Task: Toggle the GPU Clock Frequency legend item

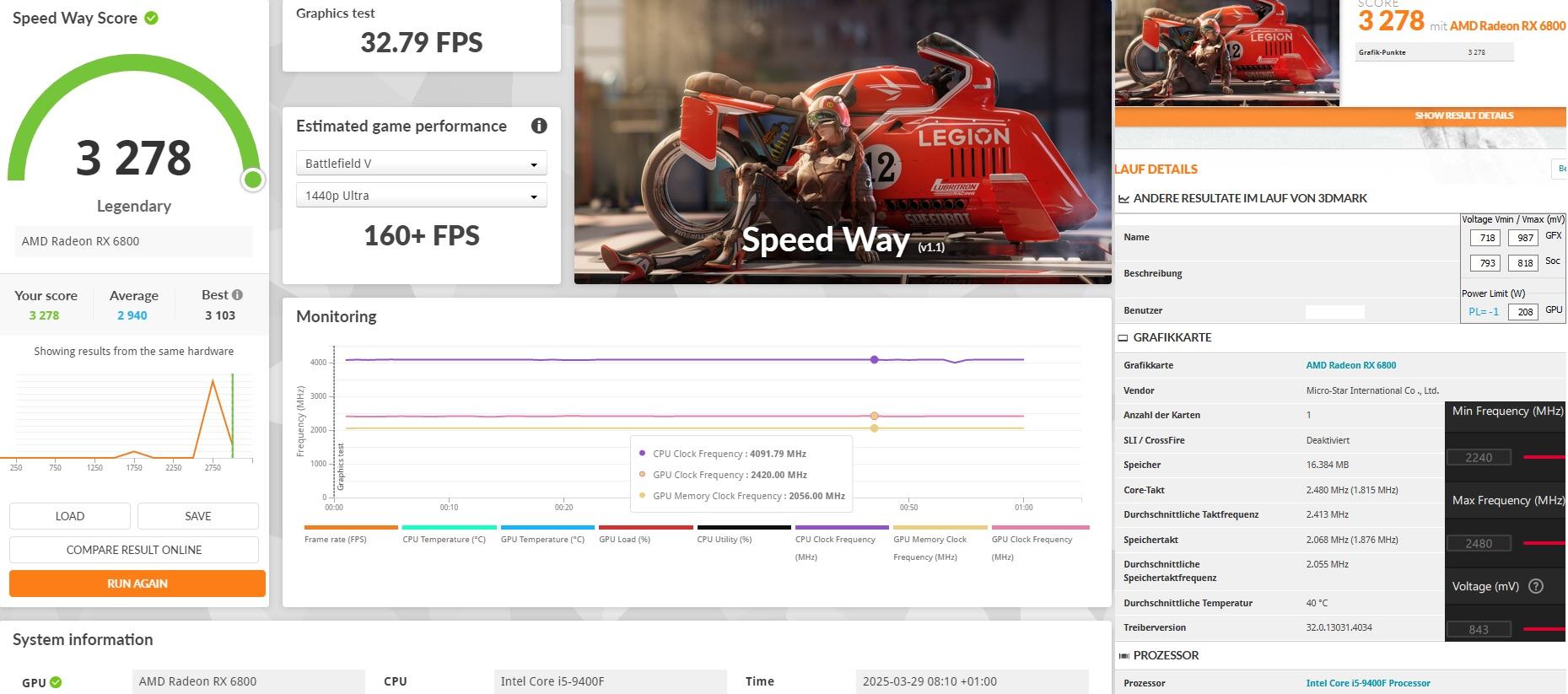Action: tap(1040, 543)
